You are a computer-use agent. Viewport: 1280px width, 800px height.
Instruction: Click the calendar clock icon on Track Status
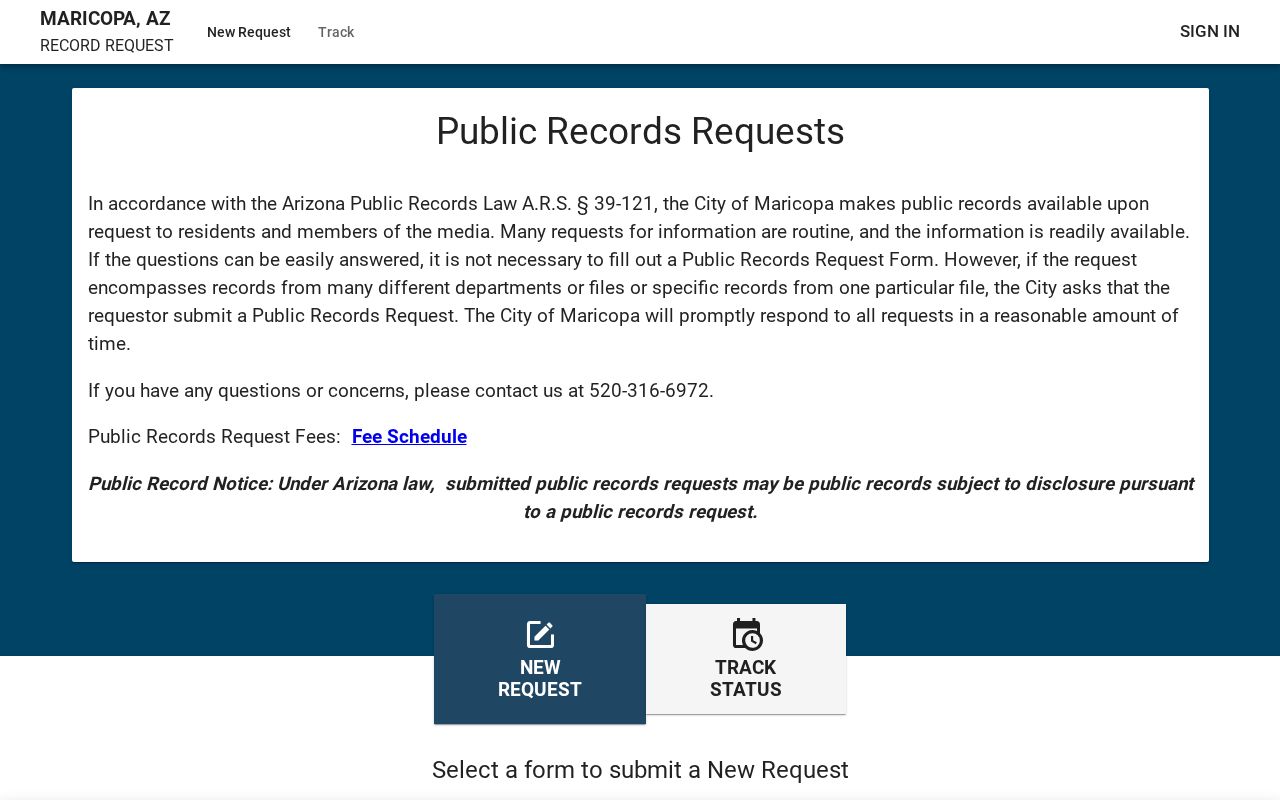(x=746, y=635)
